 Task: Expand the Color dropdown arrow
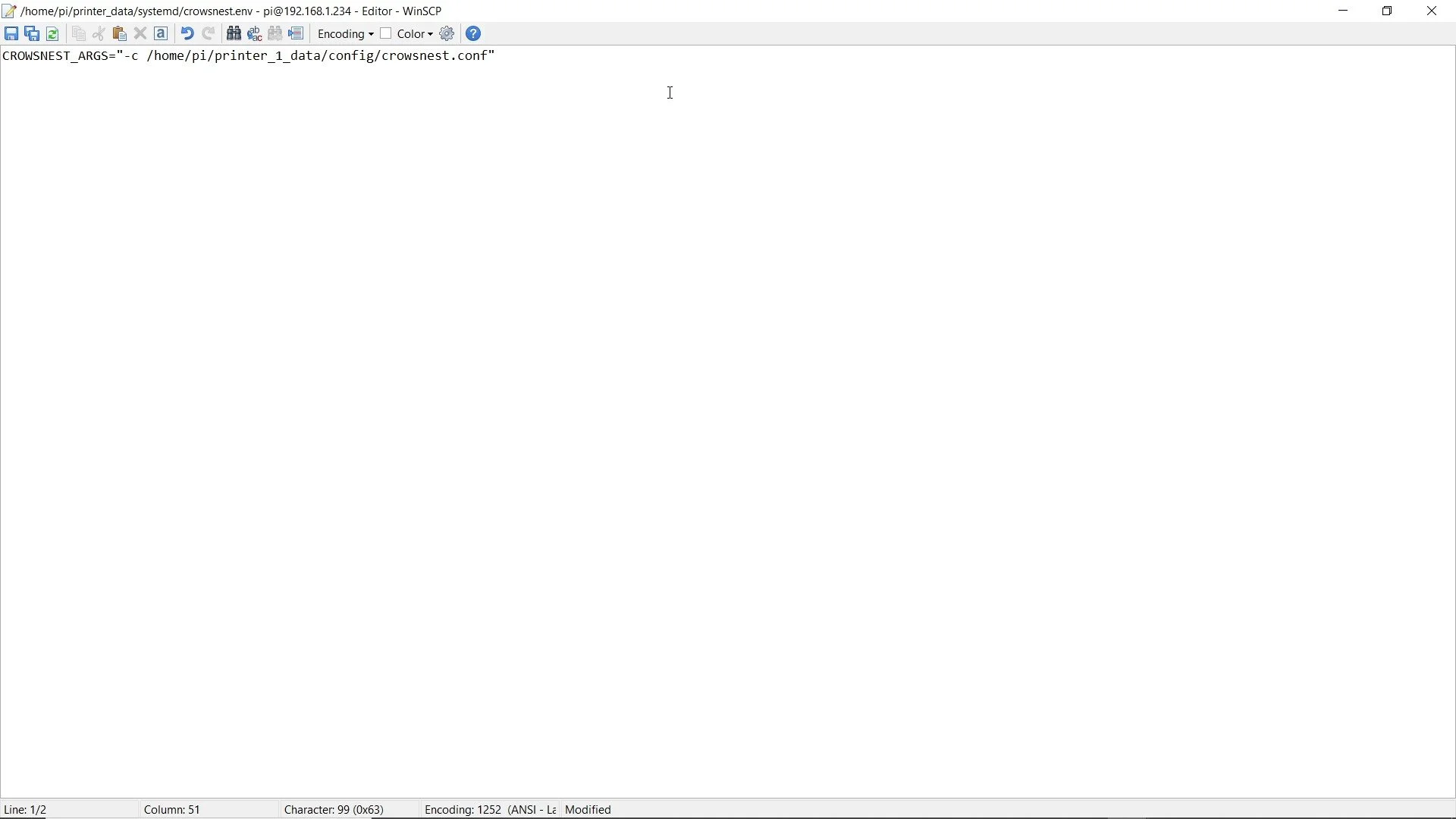click(x=431, y=35)
